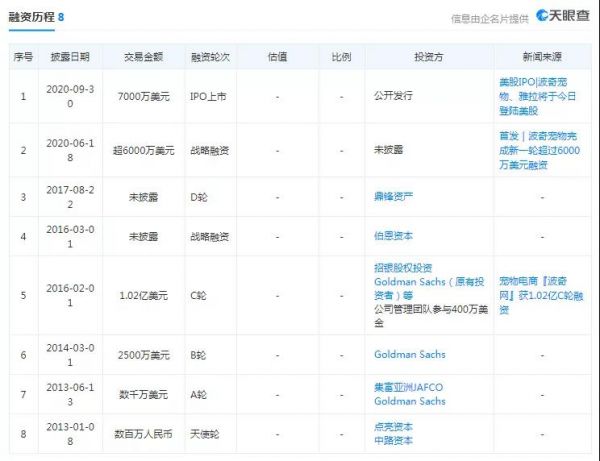Select the 1.02亿美元 amount cell

tap(143, 295)
